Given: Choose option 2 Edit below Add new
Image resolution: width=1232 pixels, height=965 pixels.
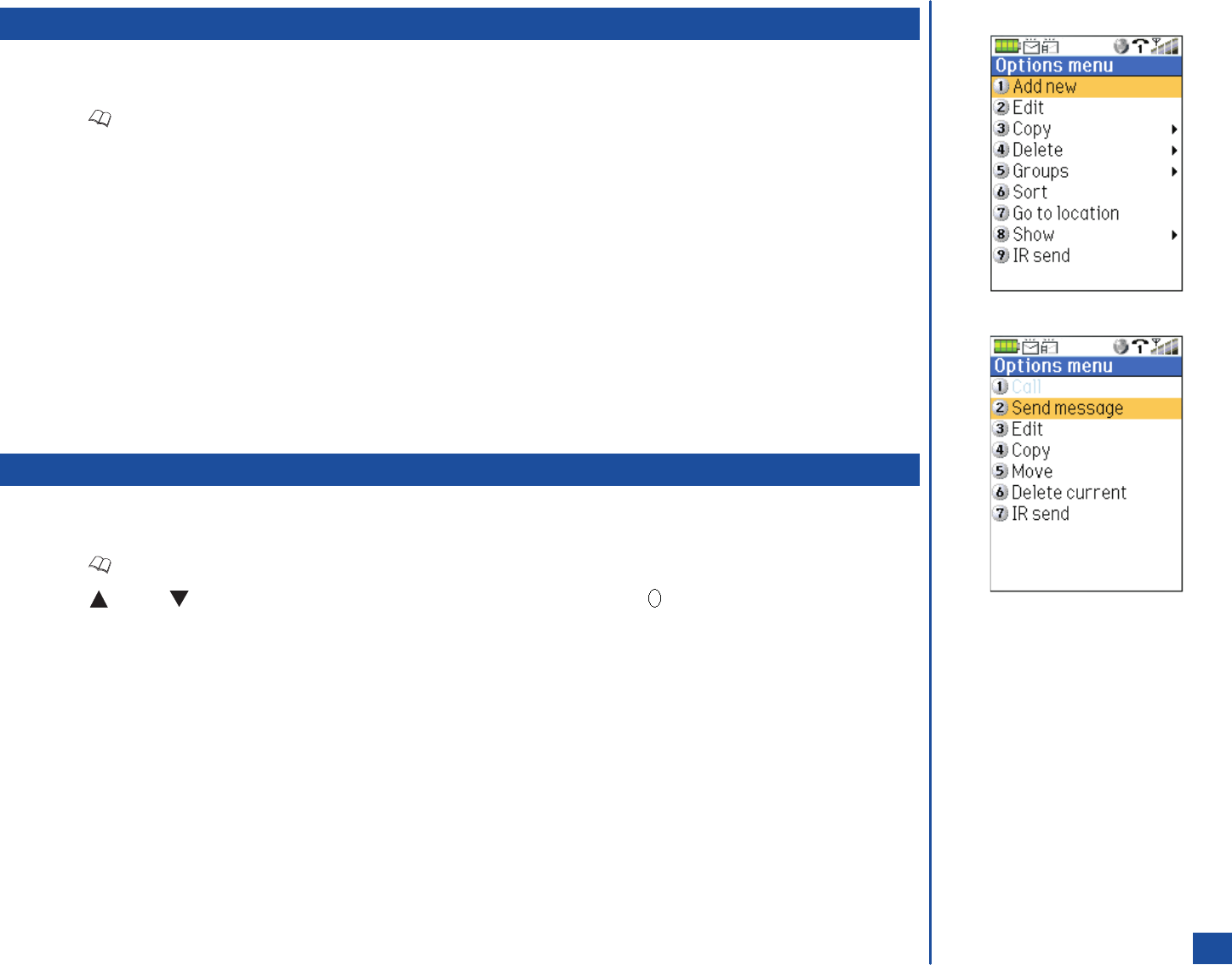Looking at the screenshot, I should (1087, 108).
